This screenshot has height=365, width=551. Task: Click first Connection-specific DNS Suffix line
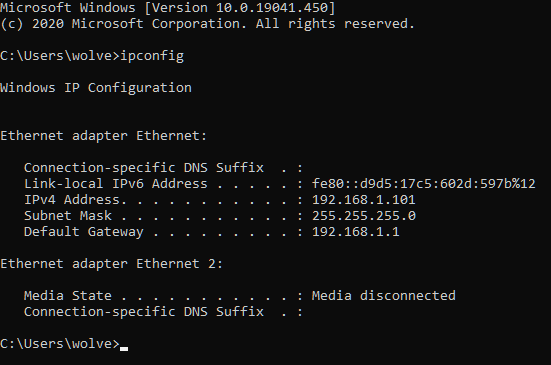coord(163,168)
